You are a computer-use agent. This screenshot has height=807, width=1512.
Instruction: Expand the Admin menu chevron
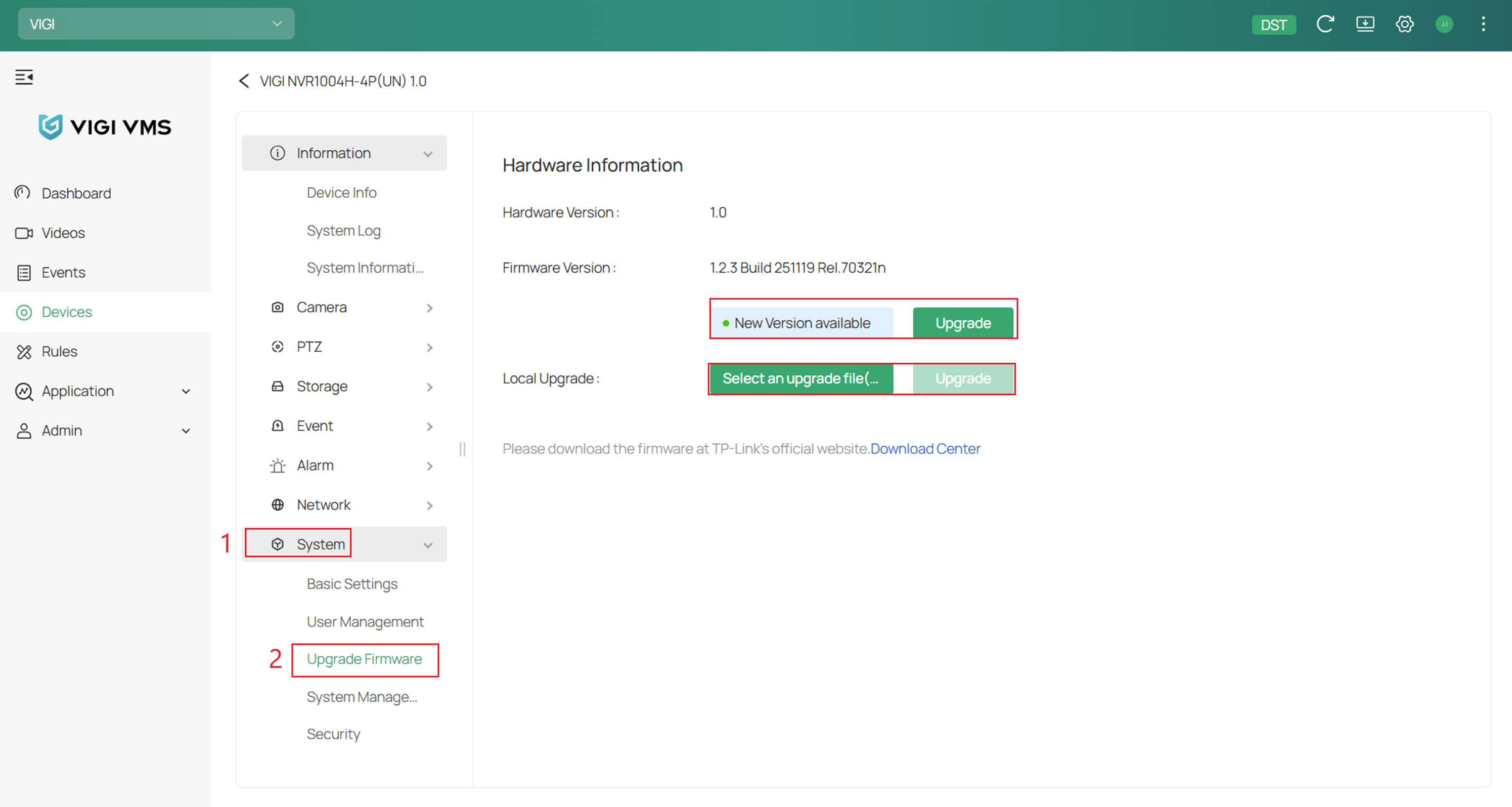[x=186, y=431]
